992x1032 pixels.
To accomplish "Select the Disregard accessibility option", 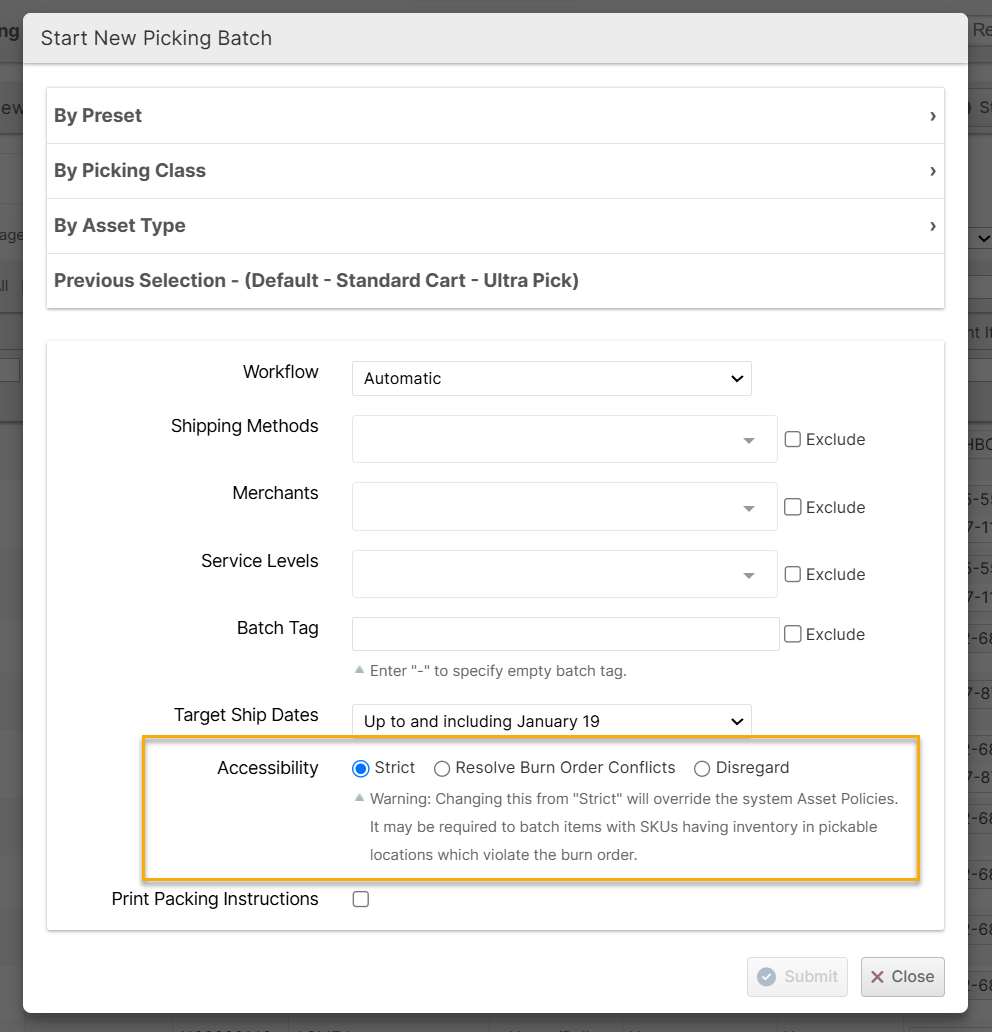I will pyautogui.click(x=702, y=768).
